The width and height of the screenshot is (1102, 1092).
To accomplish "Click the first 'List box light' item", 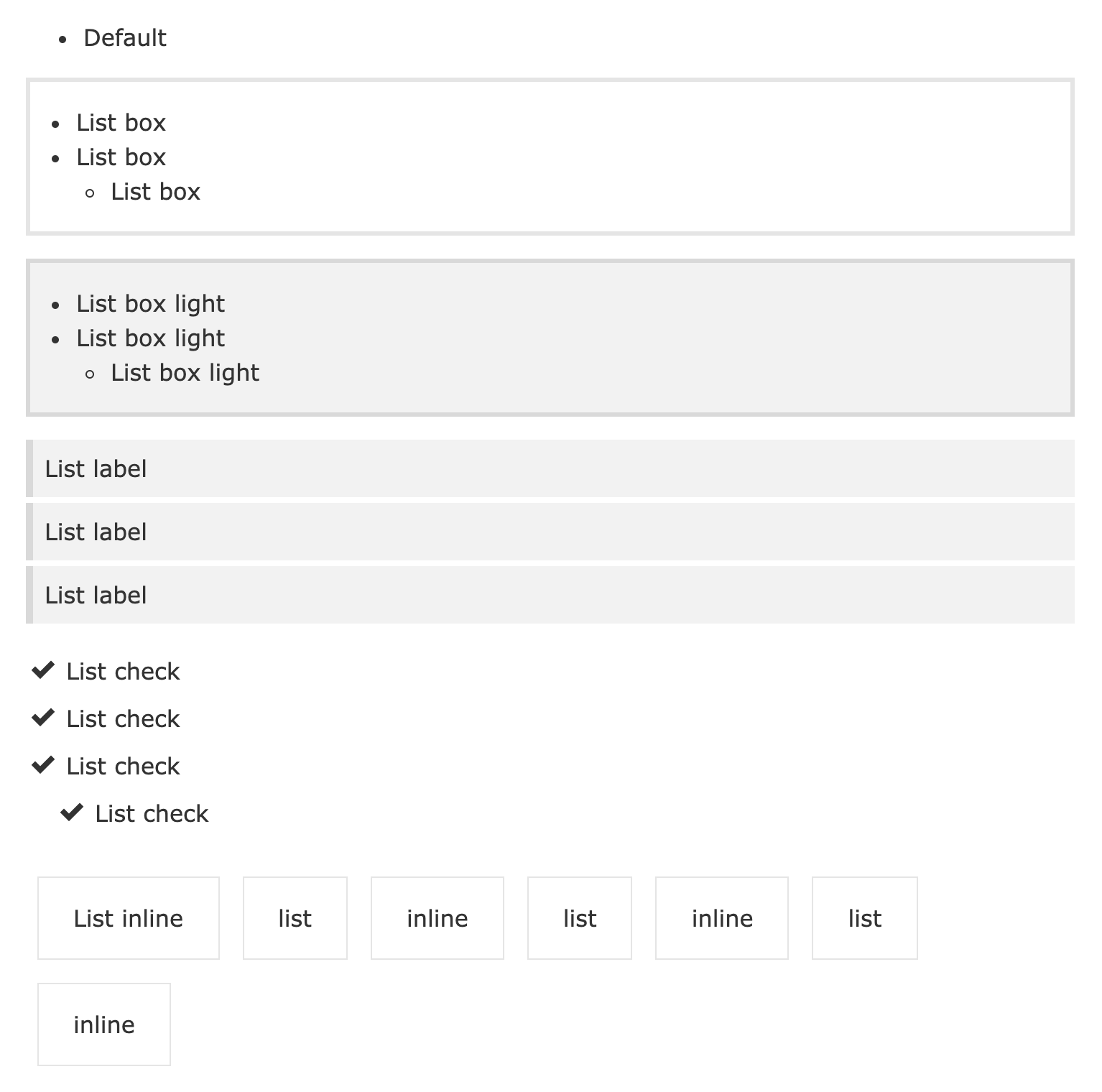I will tap(151, 304).
